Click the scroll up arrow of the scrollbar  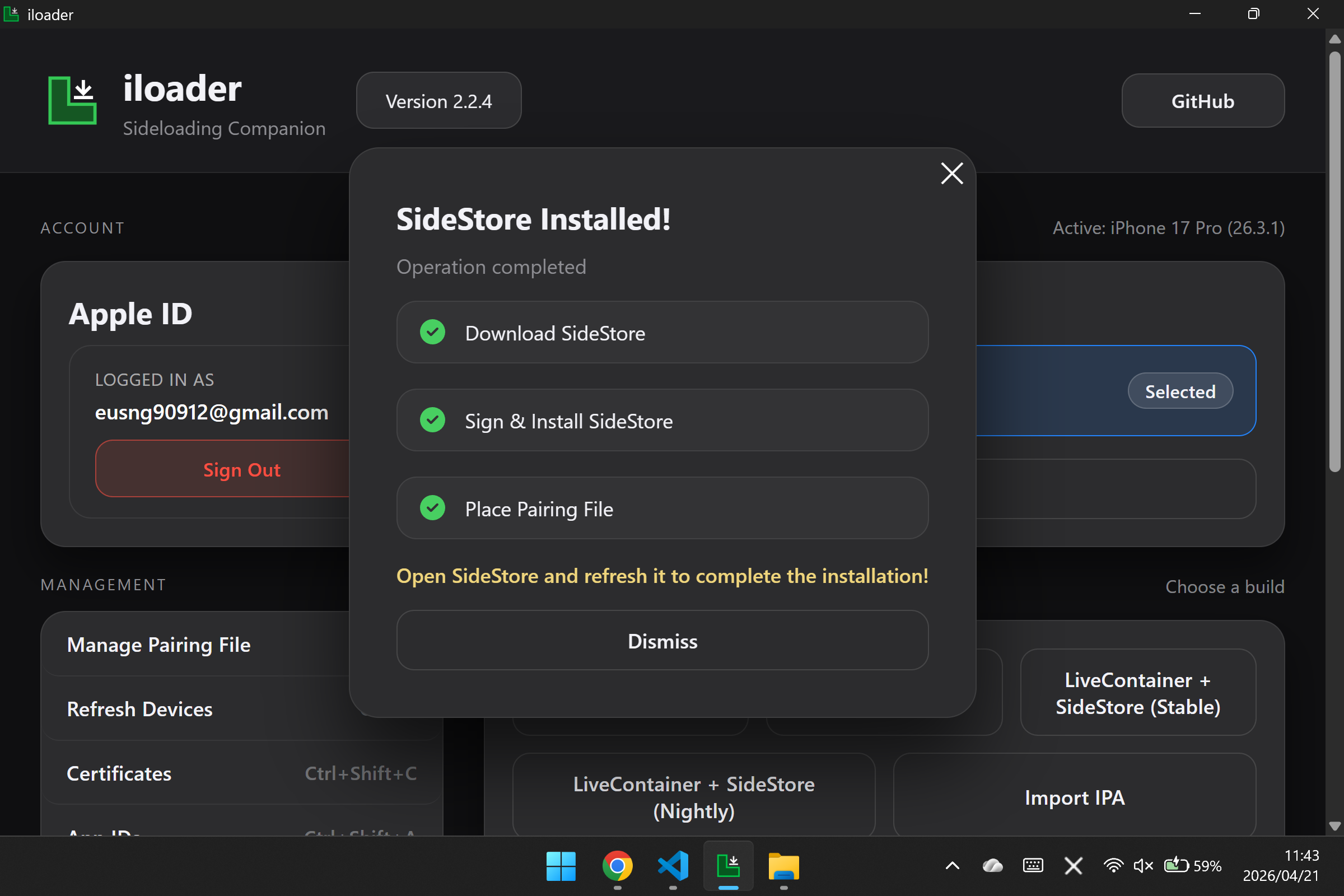(x=1334, y=39)
